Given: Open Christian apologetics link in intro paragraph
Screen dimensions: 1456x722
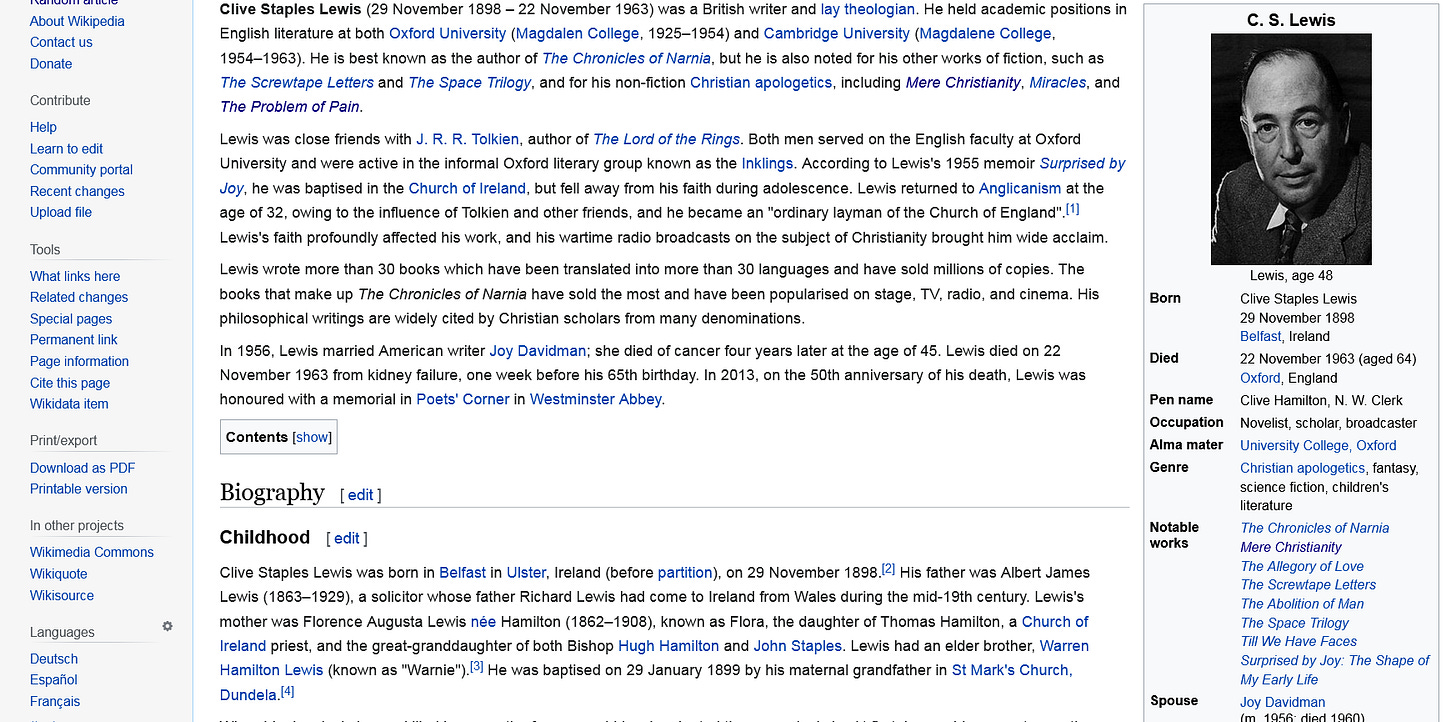Looking at the screenshot, I should [x=761, y=82].
